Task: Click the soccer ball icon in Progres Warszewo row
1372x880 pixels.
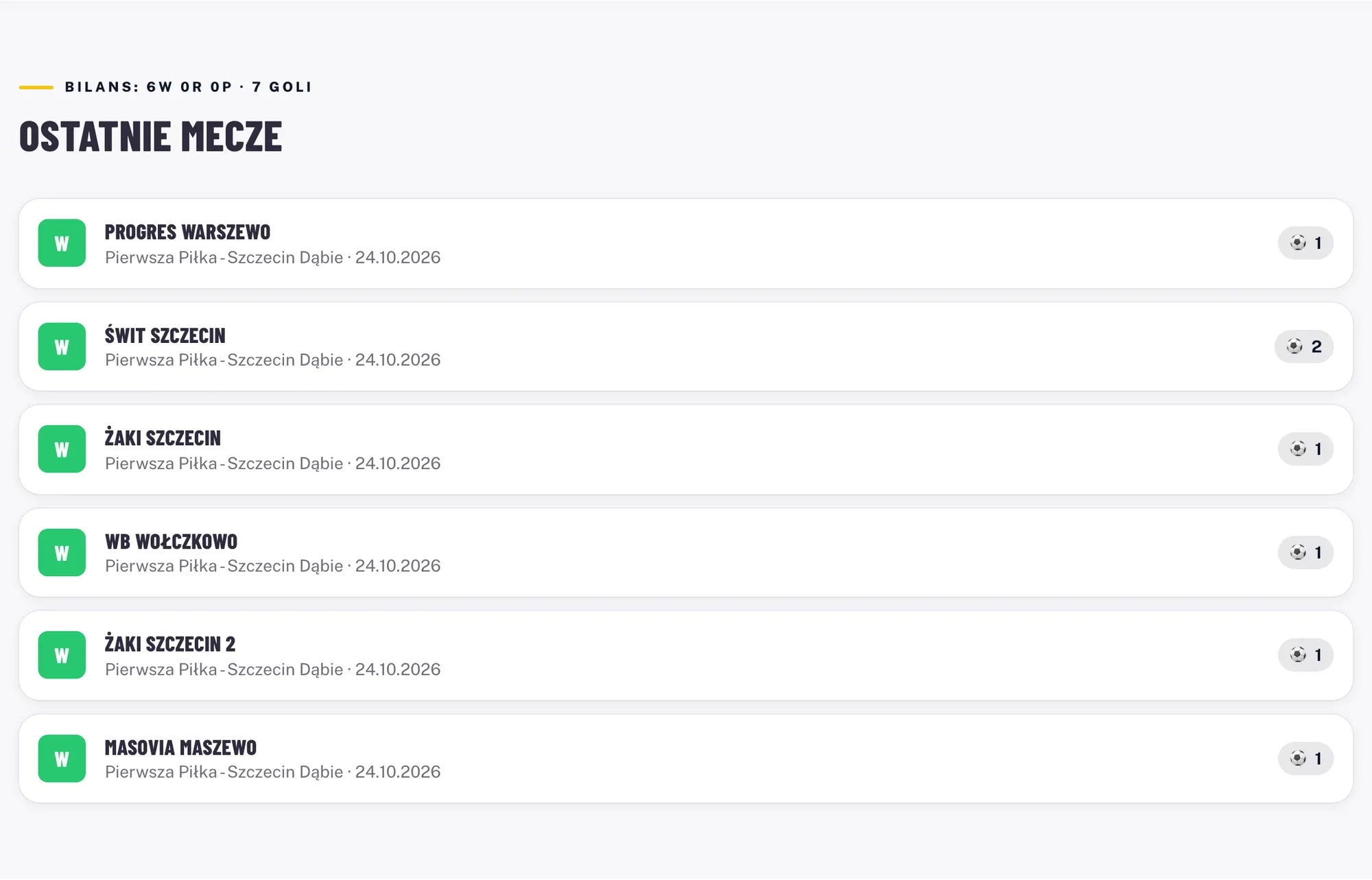Action: pos(1298,243)
